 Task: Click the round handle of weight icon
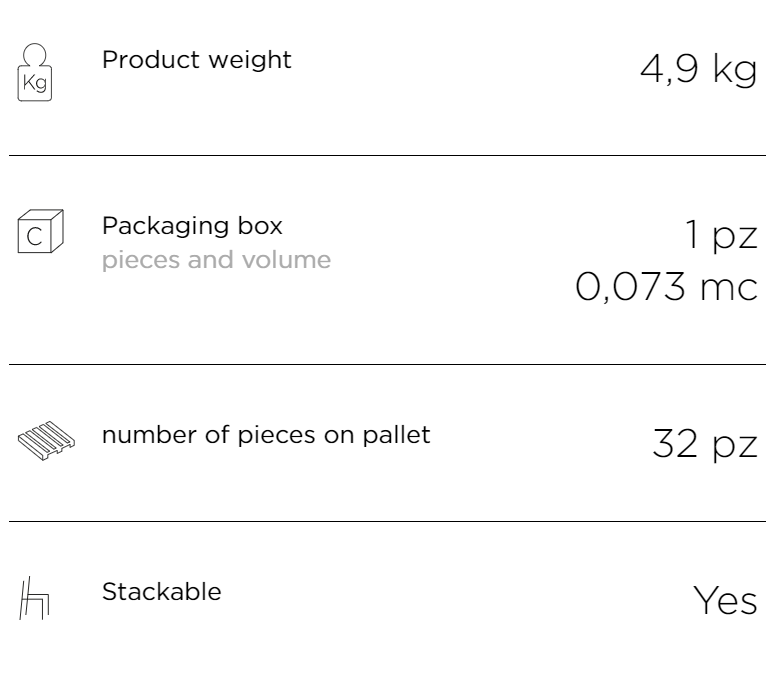click(x=35, y=54)
